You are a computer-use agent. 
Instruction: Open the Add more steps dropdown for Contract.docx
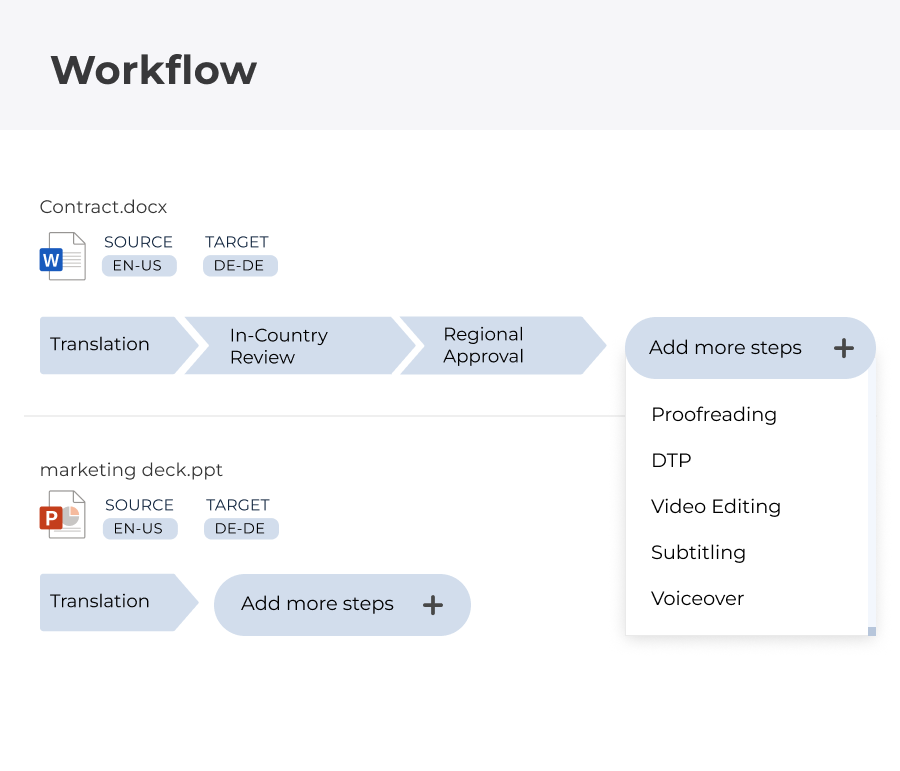tap(724, 348)
